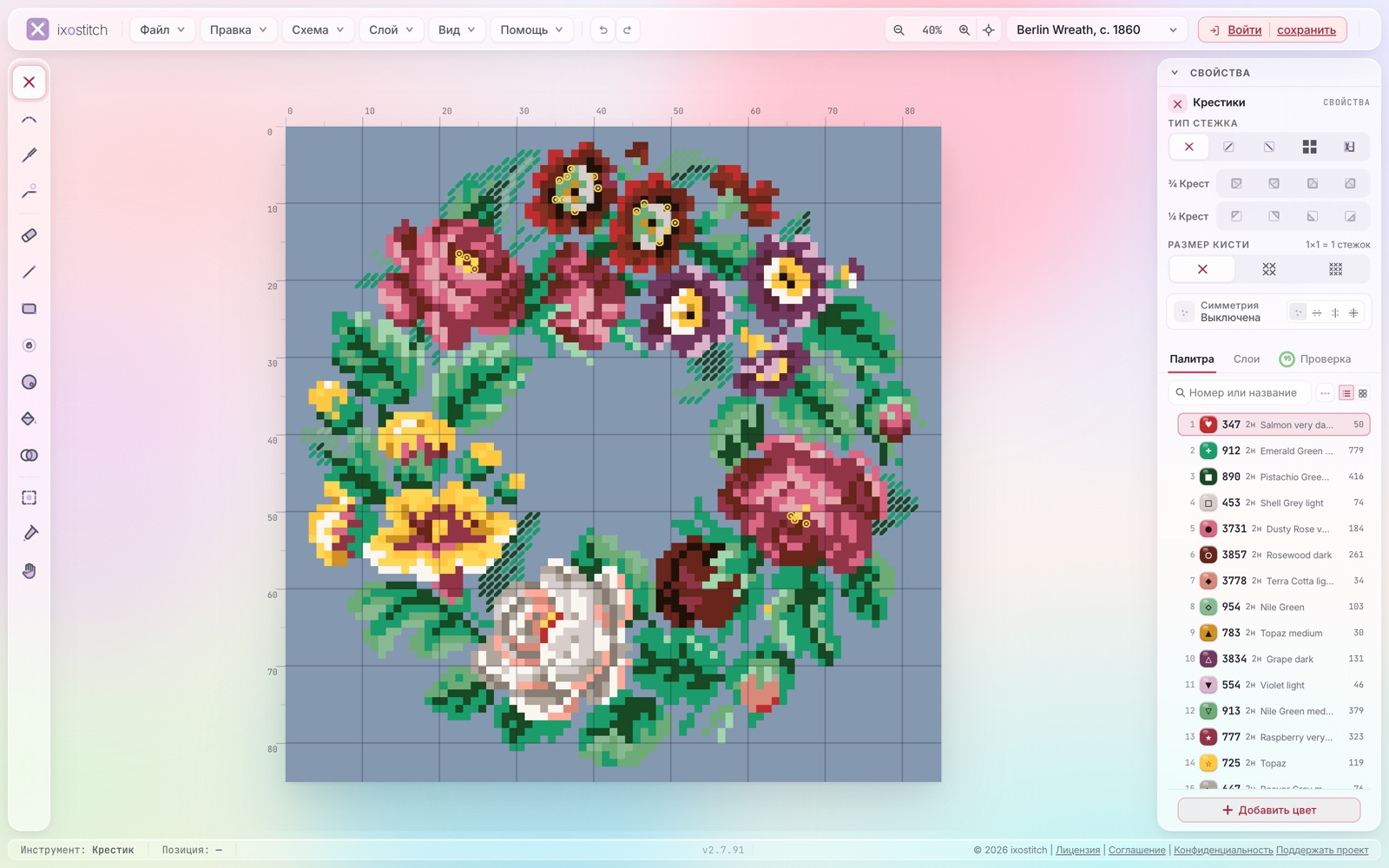
Task: Open the Лицензия link in footer
Action: [x=1077, y=850]
